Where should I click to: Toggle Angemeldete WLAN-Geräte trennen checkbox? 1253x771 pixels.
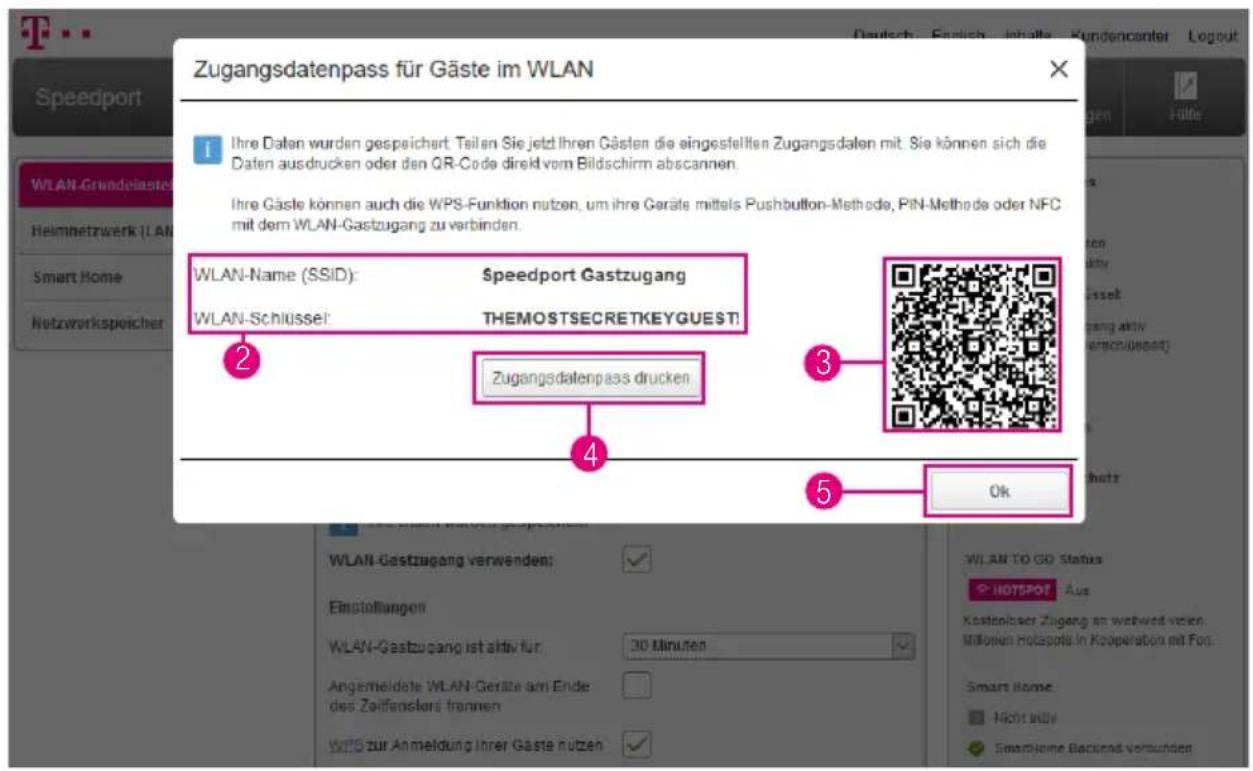click(x=637, y=686)
